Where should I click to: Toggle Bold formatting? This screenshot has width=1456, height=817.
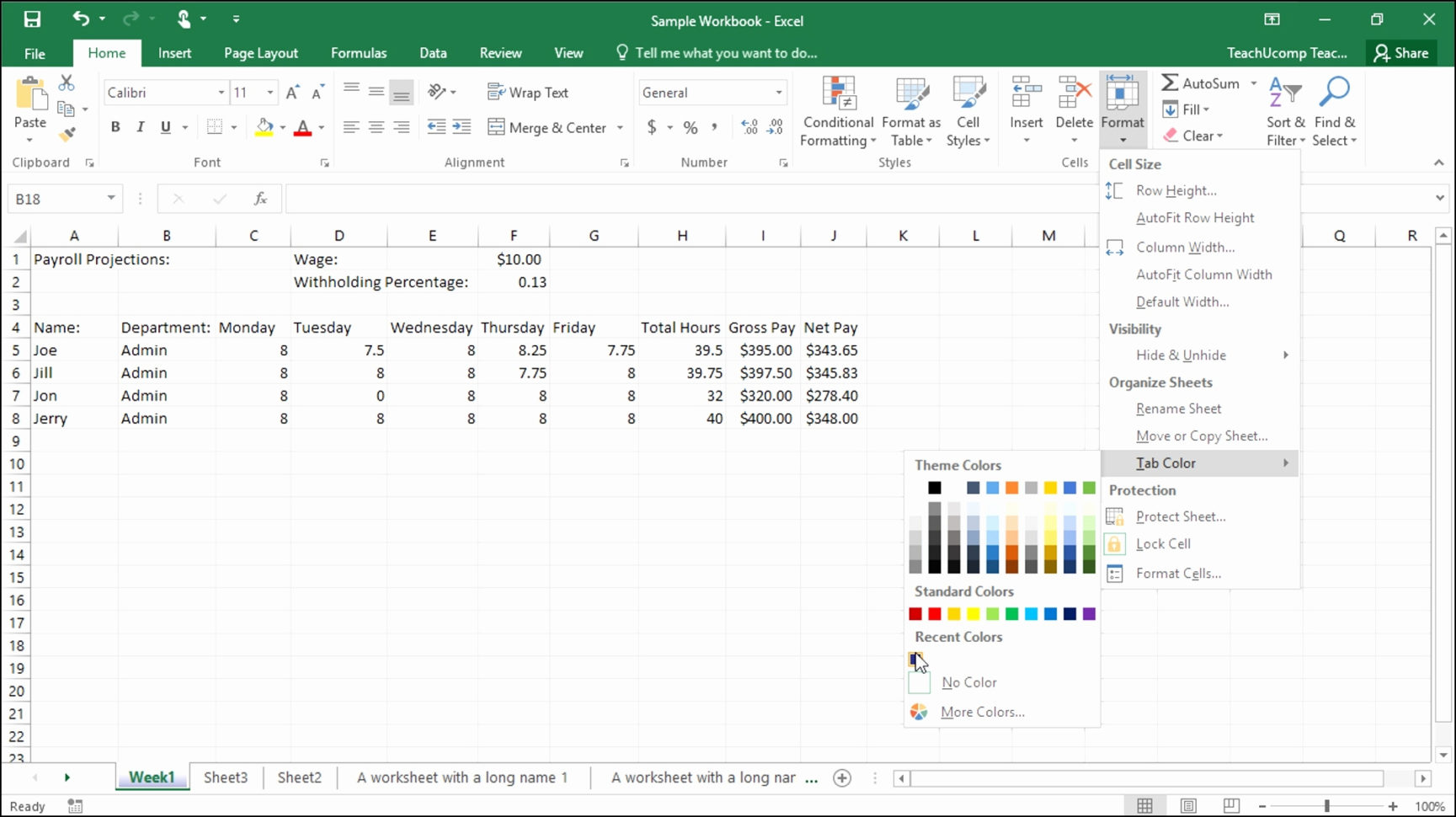[115, 127]
